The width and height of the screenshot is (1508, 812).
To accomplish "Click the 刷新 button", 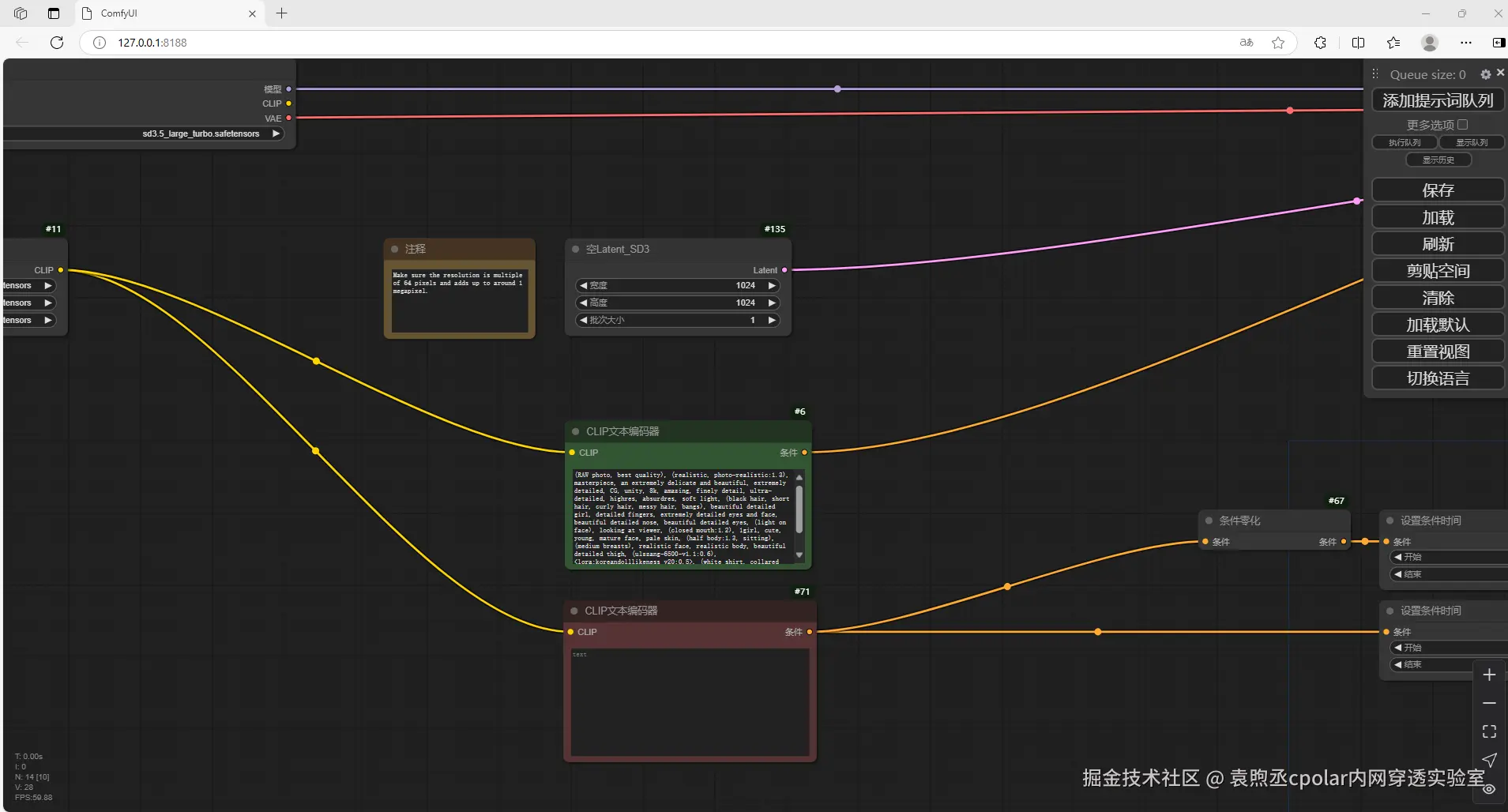I will pyautogui.click(x=1438, y=244).
